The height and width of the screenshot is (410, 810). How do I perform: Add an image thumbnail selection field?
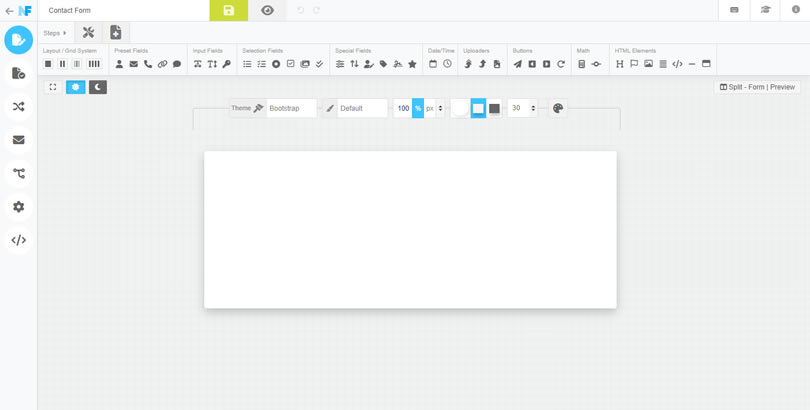point(305,64)
